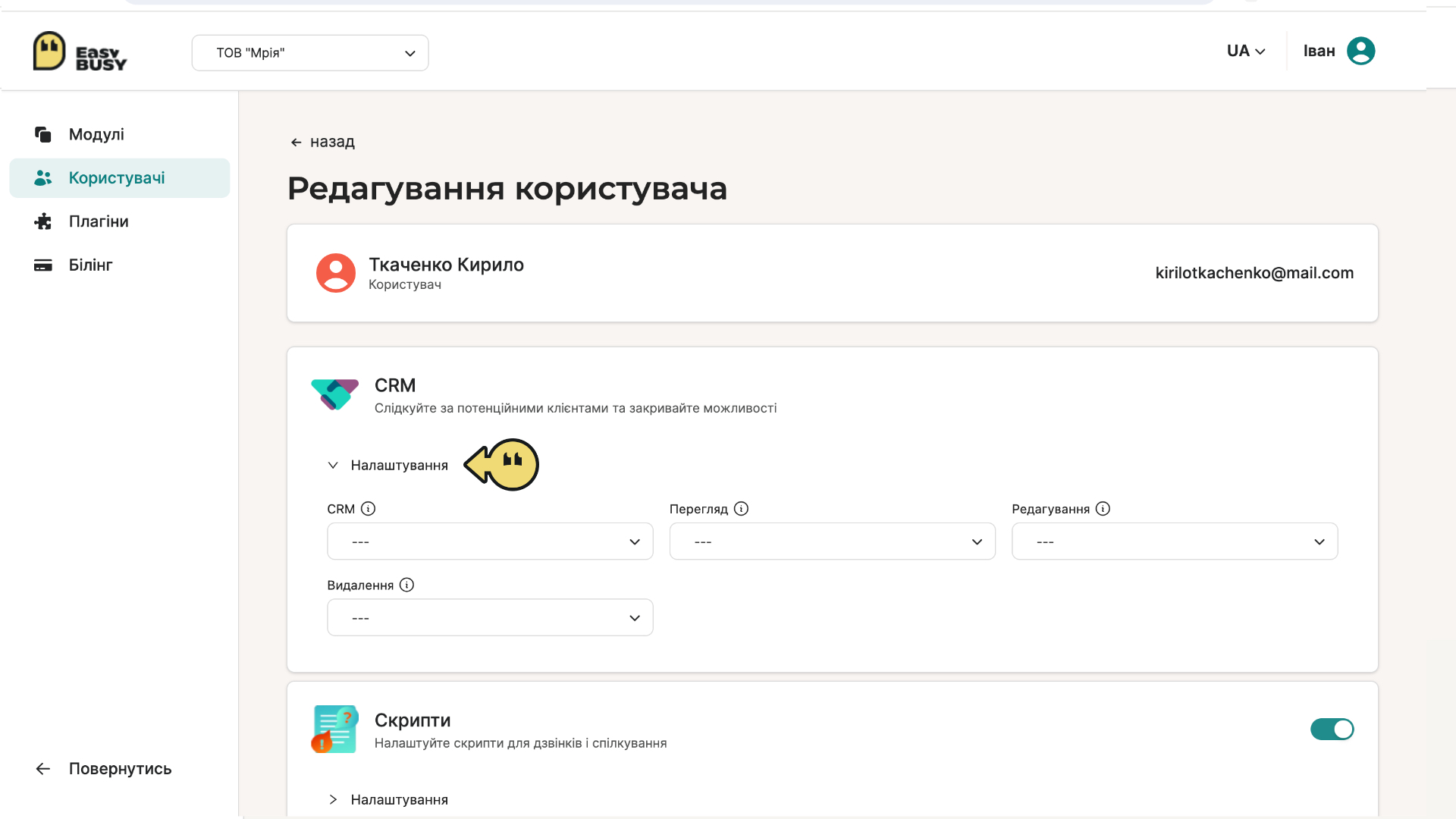Click the Повернутись arrow icon
1456x819 pixels.
[43, 769]
